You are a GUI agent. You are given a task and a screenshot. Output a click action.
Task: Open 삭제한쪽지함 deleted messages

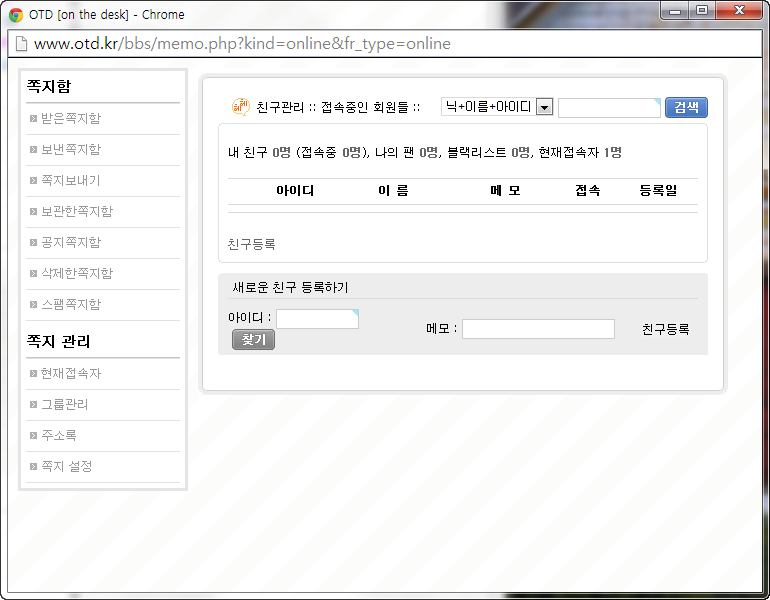coord(77,273)
